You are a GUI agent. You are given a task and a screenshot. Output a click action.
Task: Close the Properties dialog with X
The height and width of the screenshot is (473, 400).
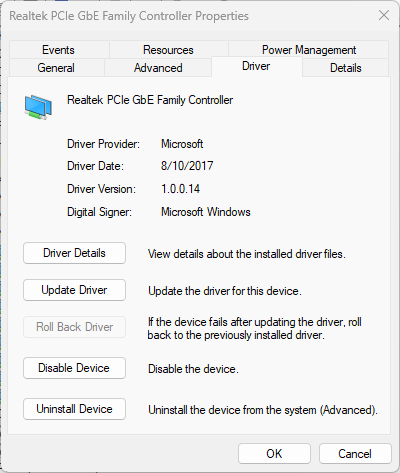384,15
